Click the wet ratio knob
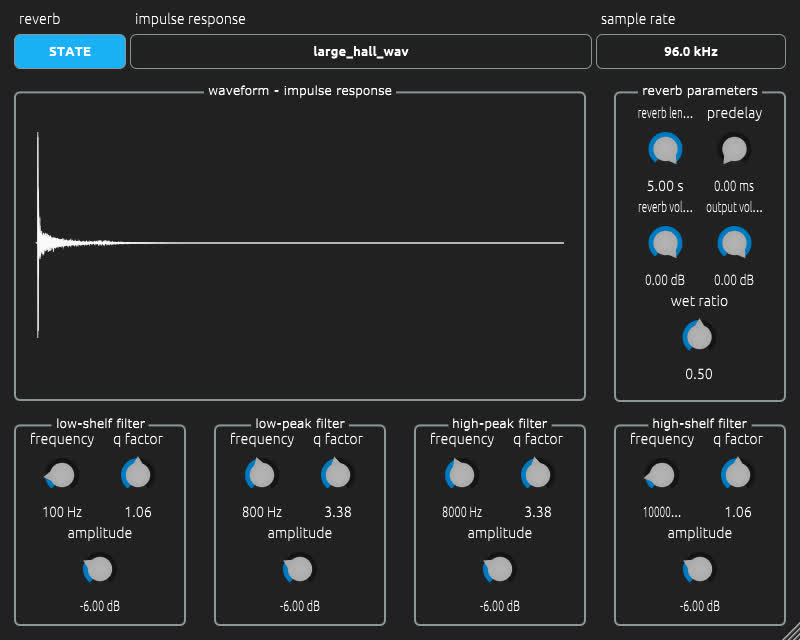 pos(698,337)
